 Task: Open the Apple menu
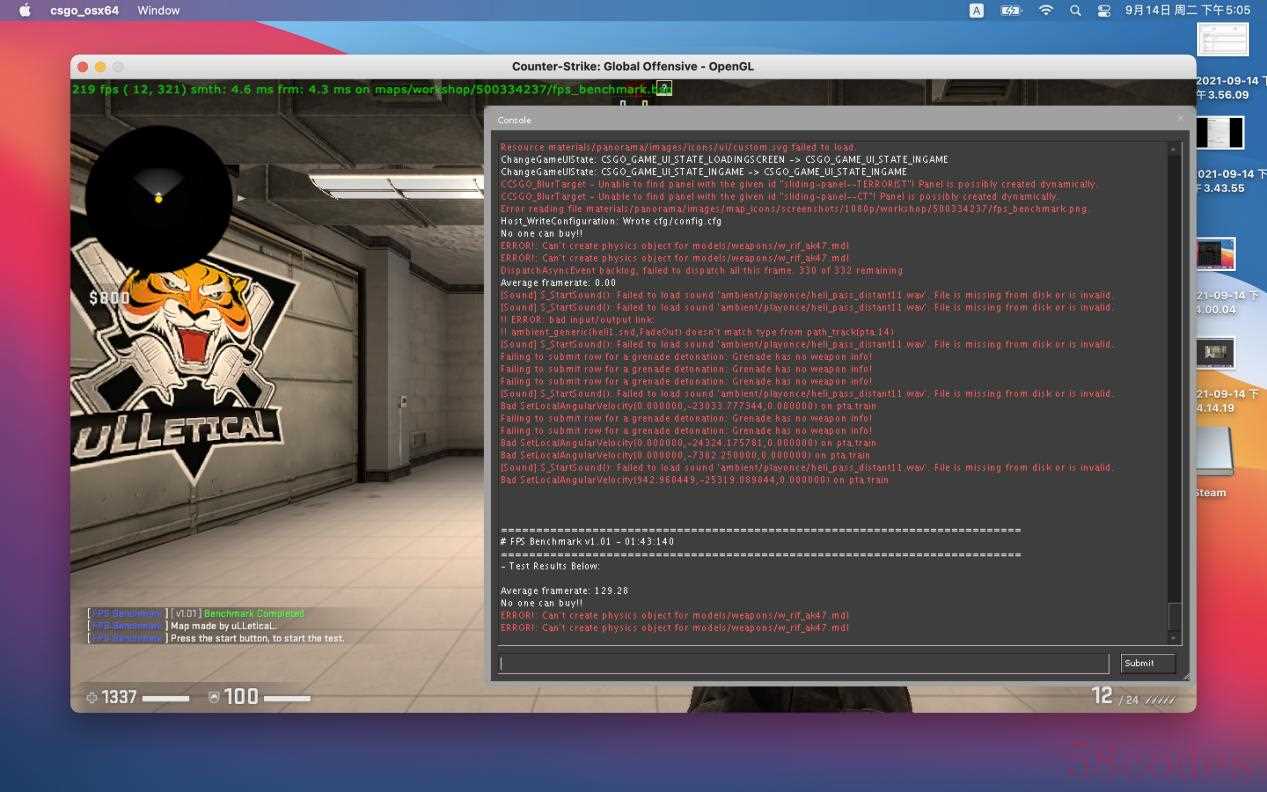pos(25,10)
